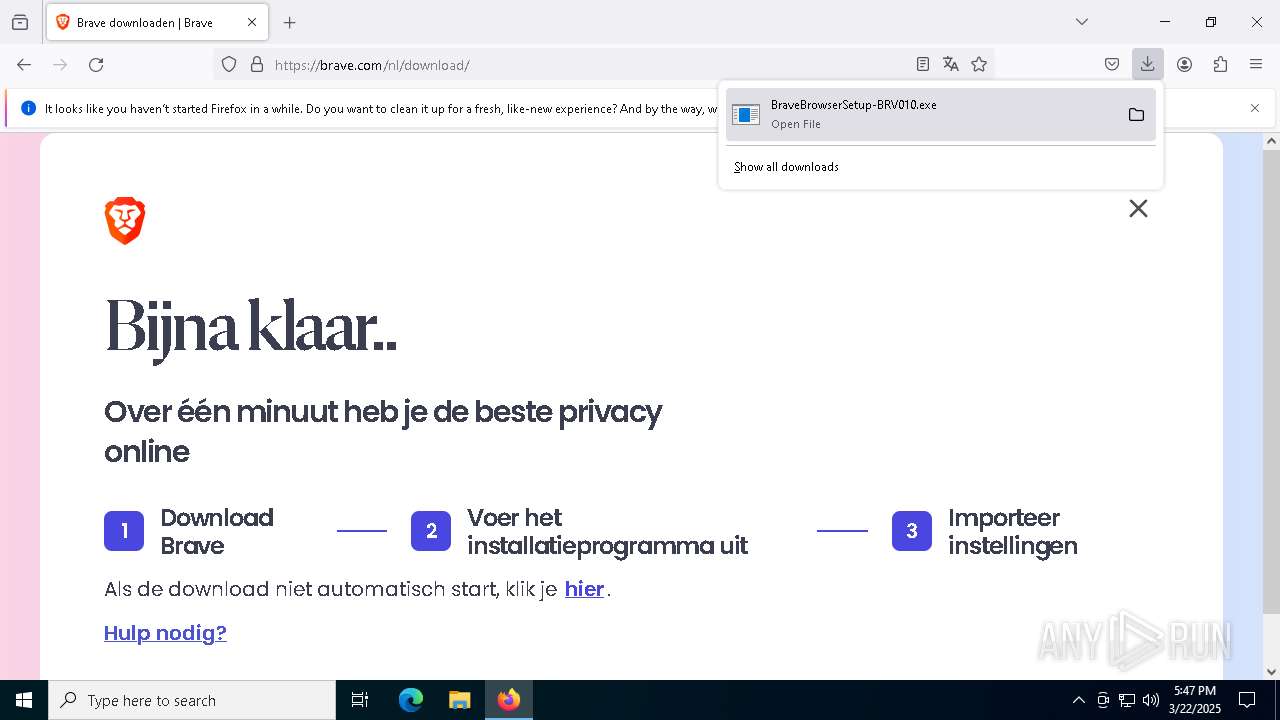Click Firefox taskbar icon
Image resolution: width=1280 pixels, height=720 pixels.
click(x=509, y=700)
